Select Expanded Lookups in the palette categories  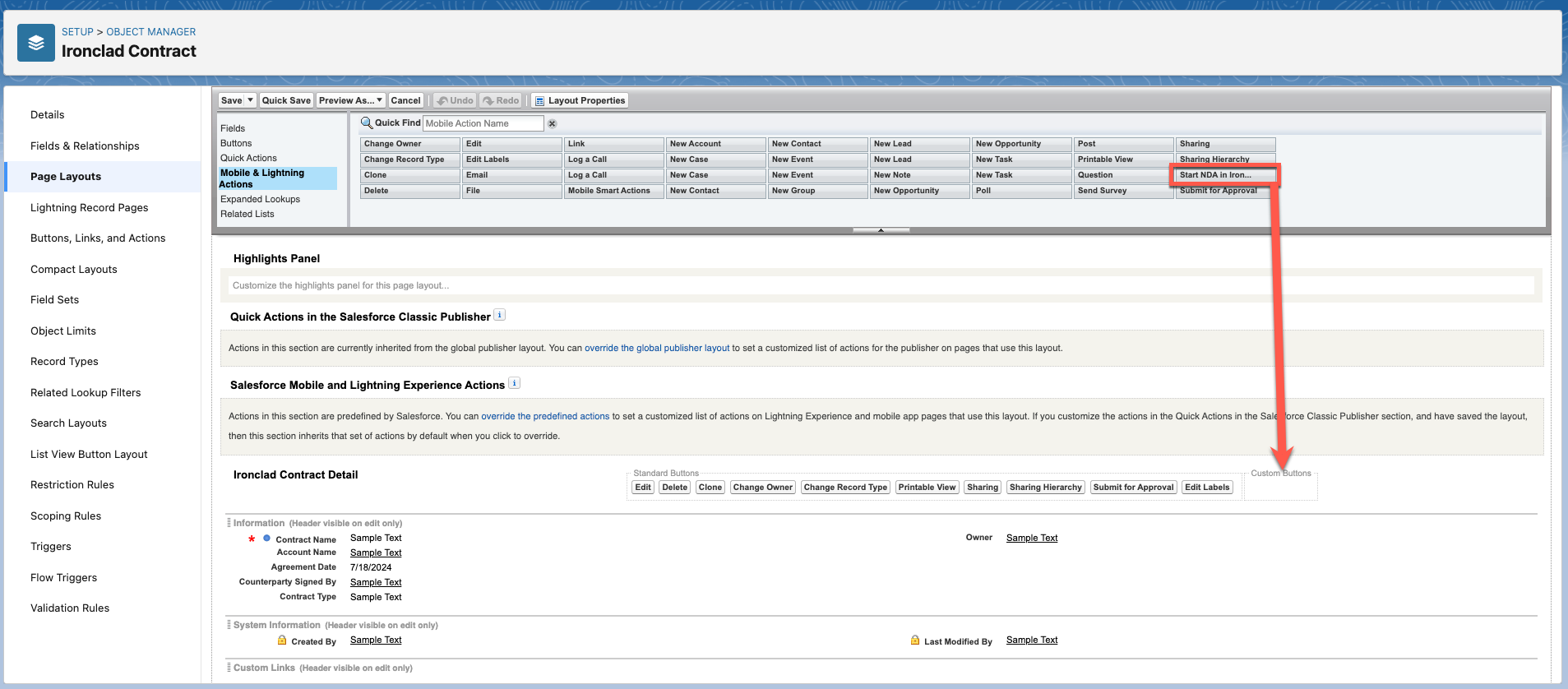coord(260,199)
